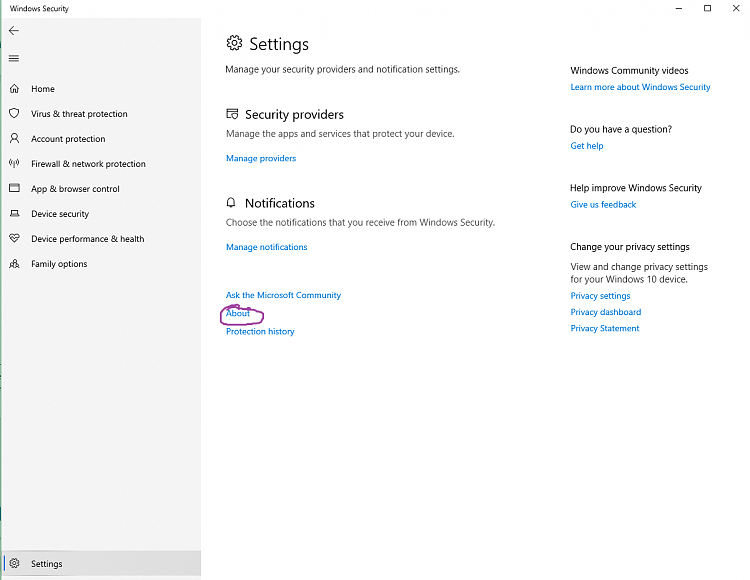
Task: Select Family options in sidebar
Action: click(59, 264)
